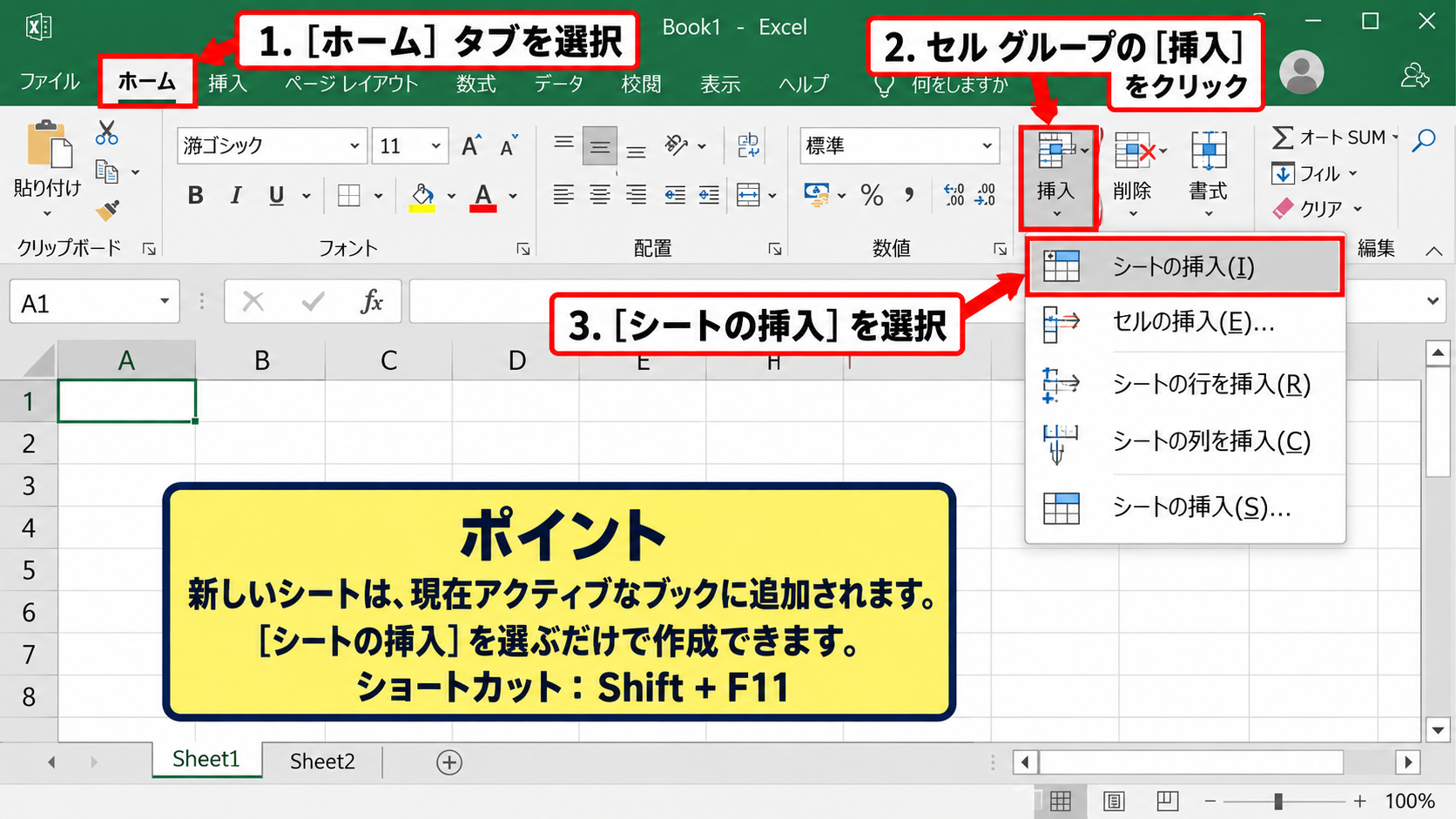Open the font name dropdown 游ゴシック

tap(354, 146)
